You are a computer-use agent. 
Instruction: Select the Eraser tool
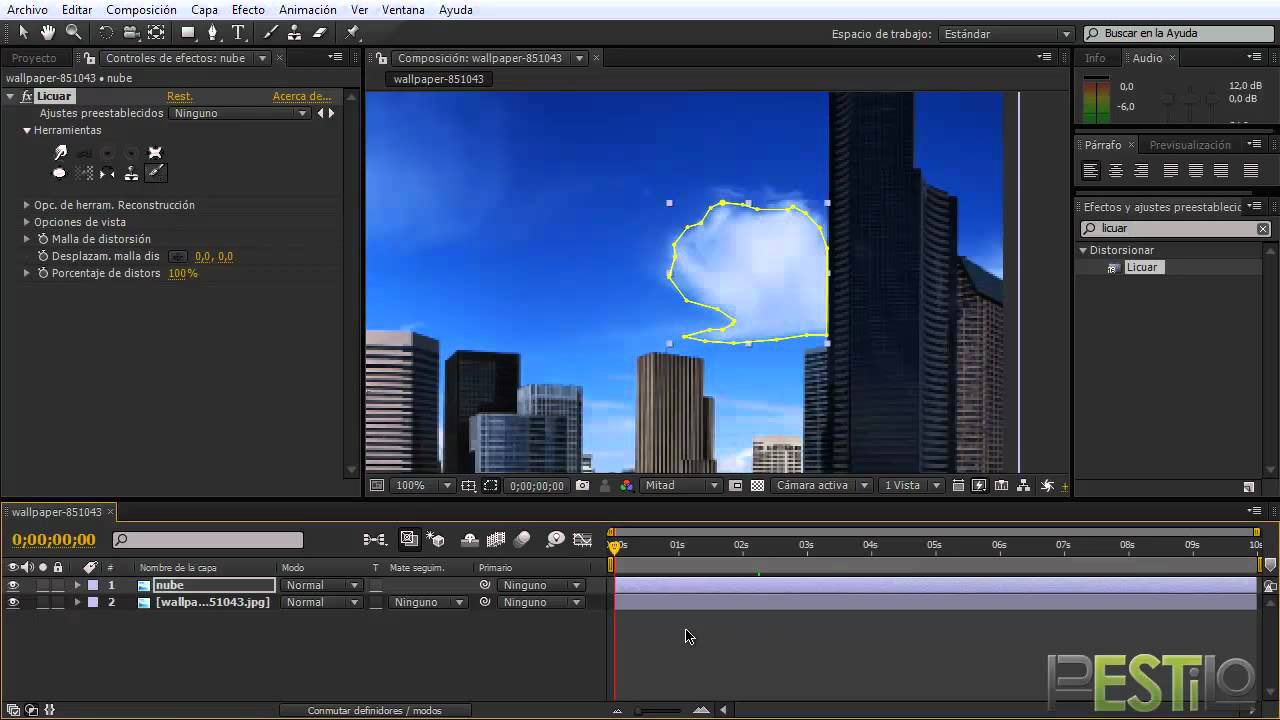click(x=320, y=32)
